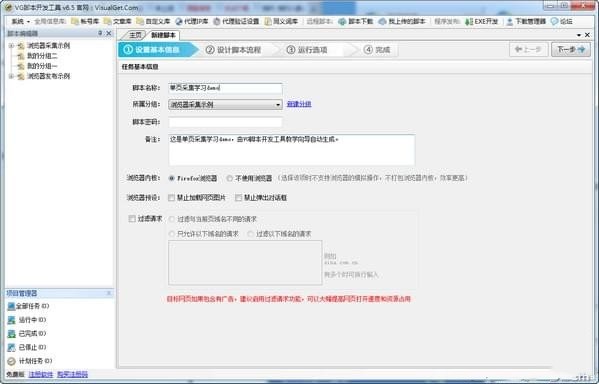Click the 运行中 (0) running tasks icon
The image size is (599, 384).
point(11,320)
